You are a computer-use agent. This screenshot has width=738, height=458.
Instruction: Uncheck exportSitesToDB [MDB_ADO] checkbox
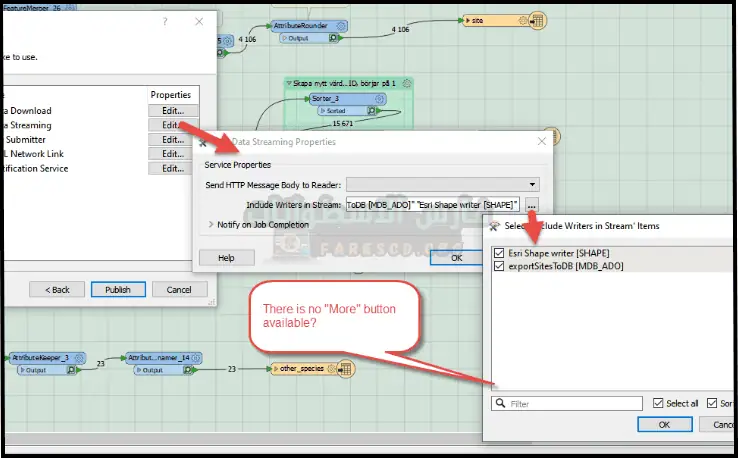click(501, 266)
